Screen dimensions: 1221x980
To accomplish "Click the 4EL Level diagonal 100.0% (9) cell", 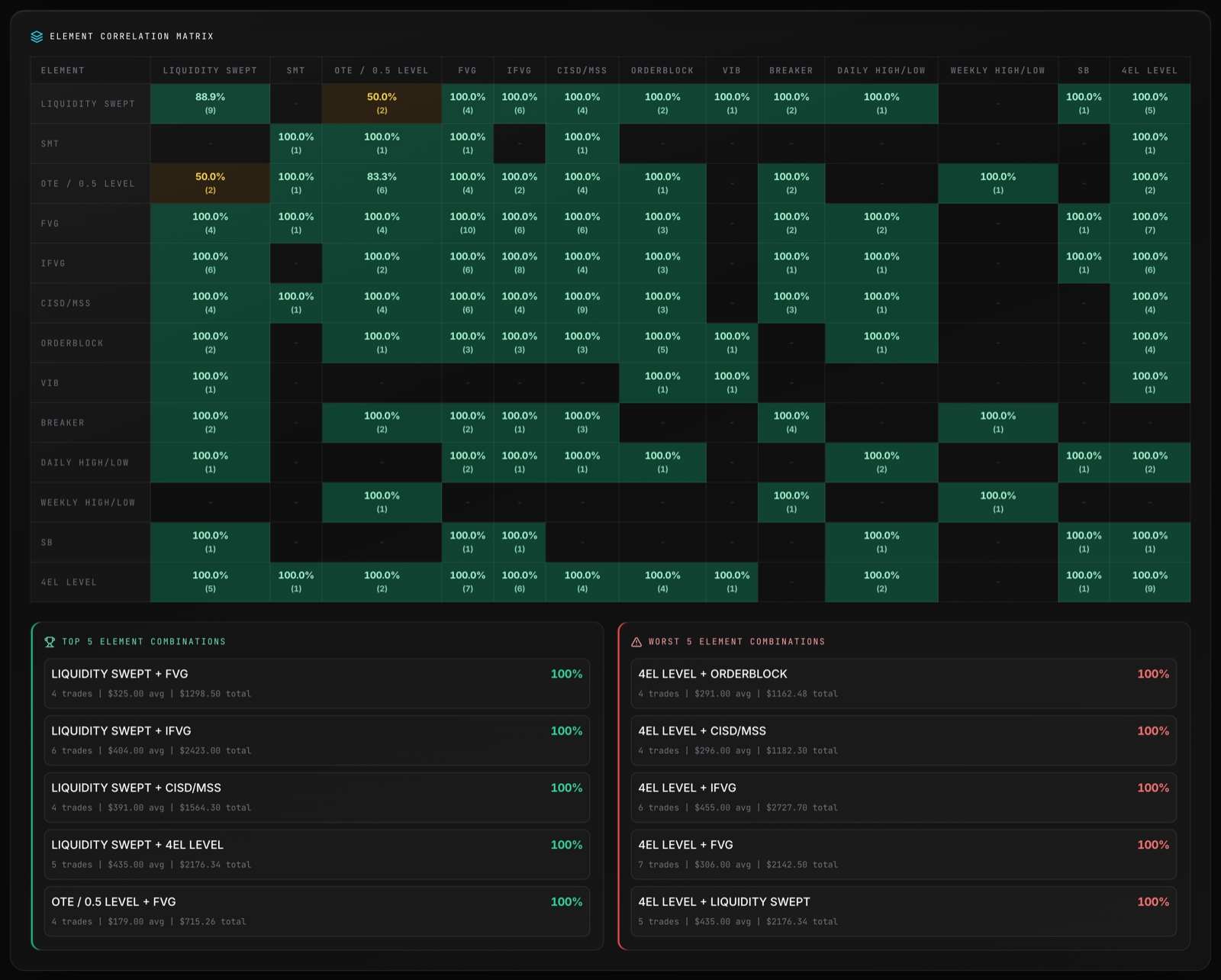I will point(1150,582).
